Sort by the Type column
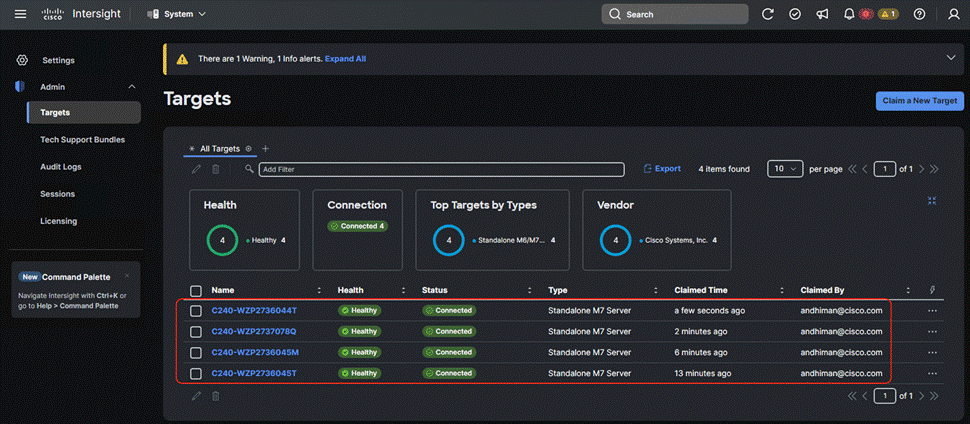 point(656,290)
